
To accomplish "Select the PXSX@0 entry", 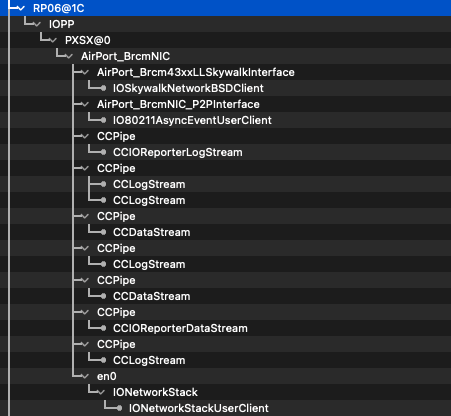I will 88,40.
